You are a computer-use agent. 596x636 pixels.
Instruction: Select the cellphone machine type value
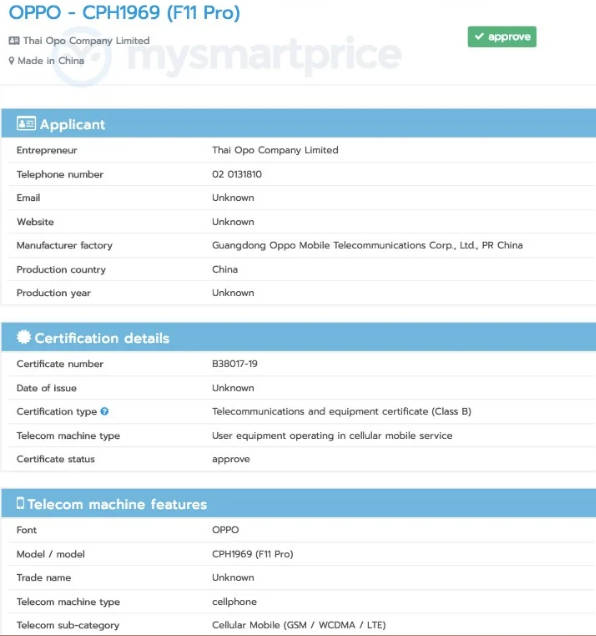[x=234, y=602]
